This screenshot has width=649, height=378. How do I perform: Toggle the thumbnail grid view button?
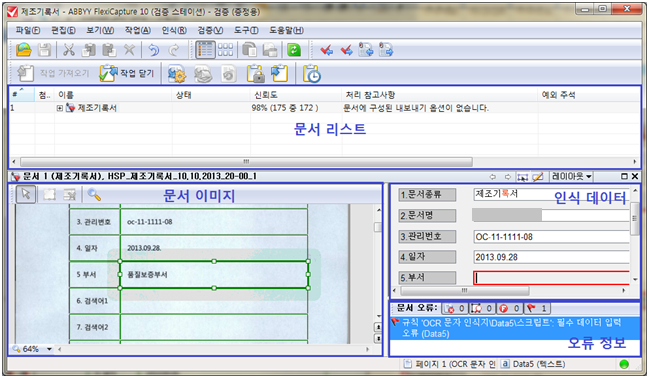(x=225, y=50)
